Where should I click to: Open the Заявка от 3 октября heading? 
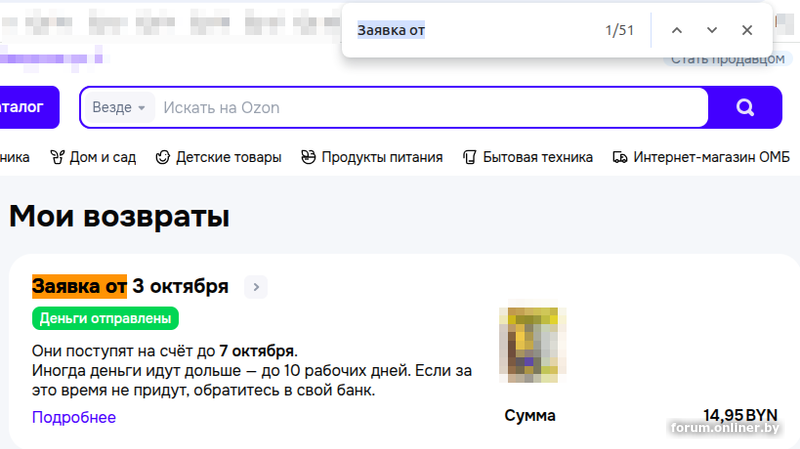130,286
